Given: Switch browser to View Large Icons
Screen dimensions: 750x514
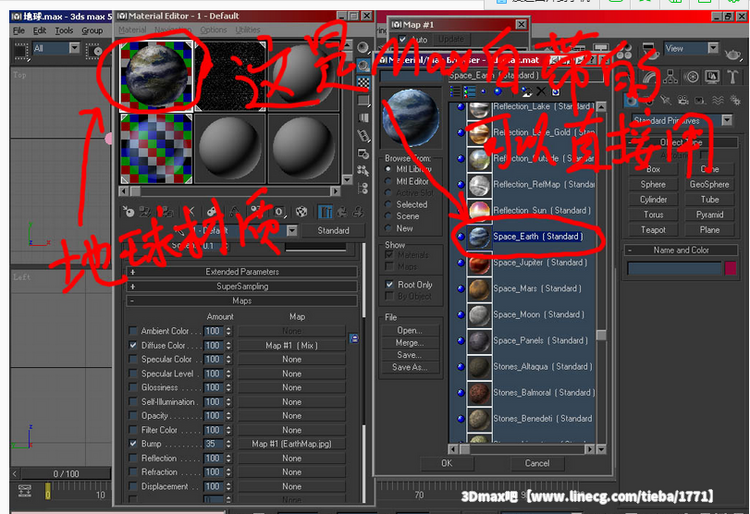Looking at the screenshot, I should (x=498, y=91).
